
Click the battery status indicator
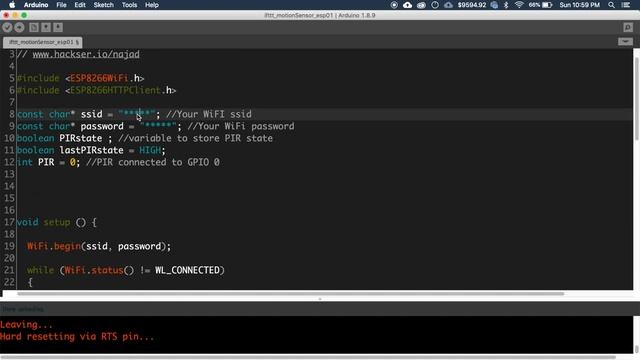click(540, 5)
